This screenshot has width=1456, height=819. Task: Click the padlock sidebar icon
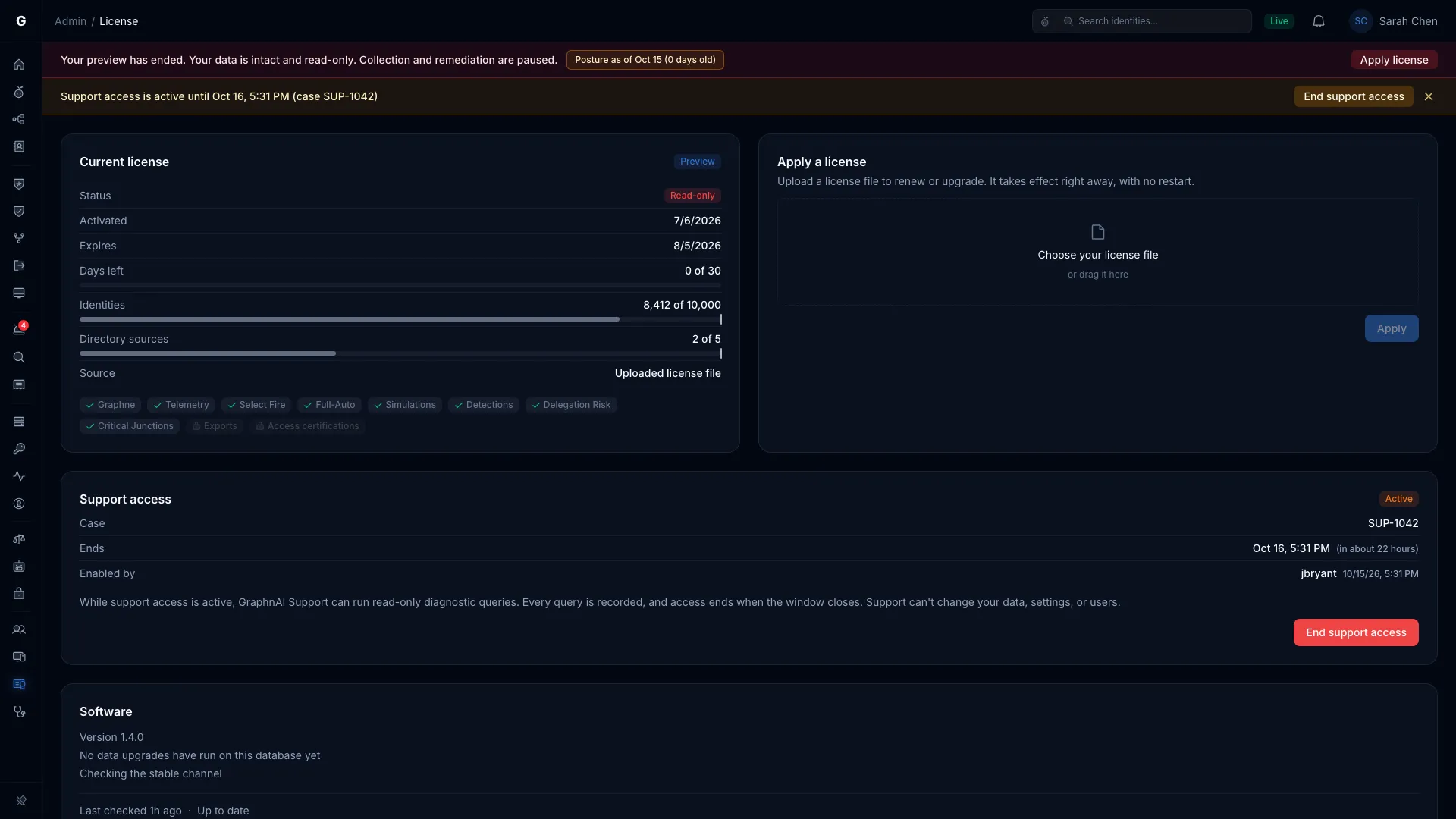click(19, 594)
